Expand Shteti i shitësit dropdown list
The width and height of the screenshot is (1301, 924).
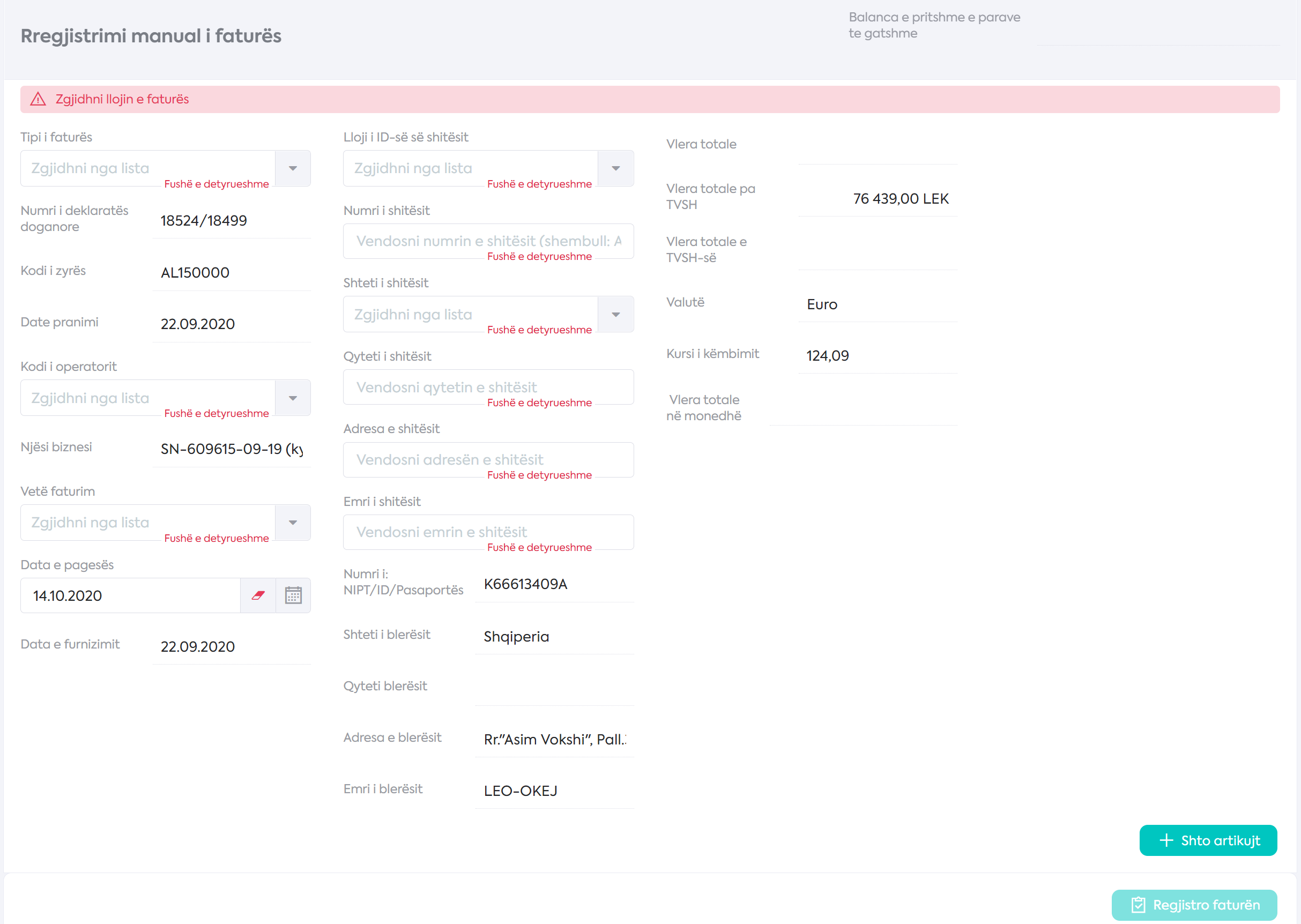(615, 315)
